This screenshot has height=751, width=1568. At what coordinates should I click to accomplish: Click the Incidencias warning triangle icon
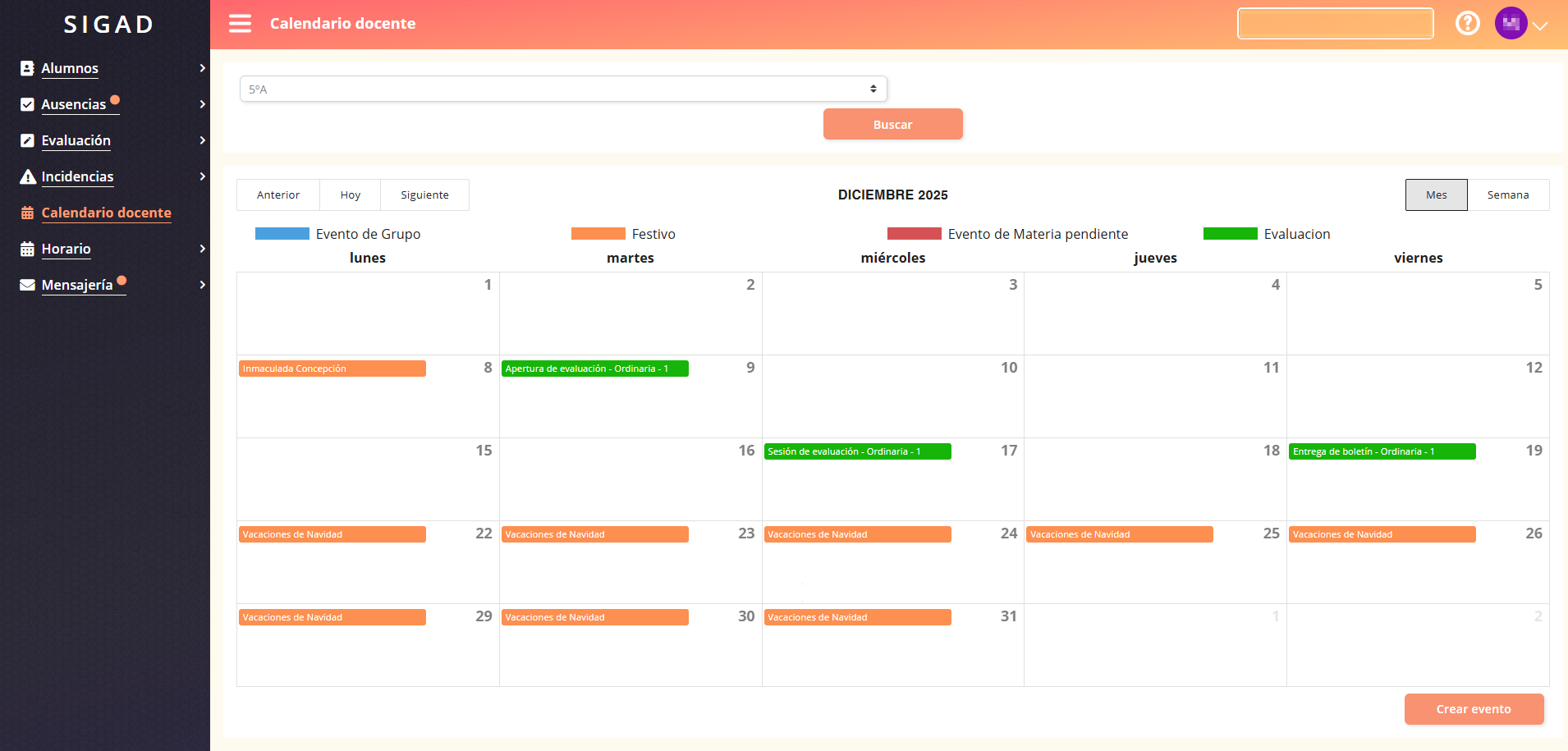tap(27, 177)
